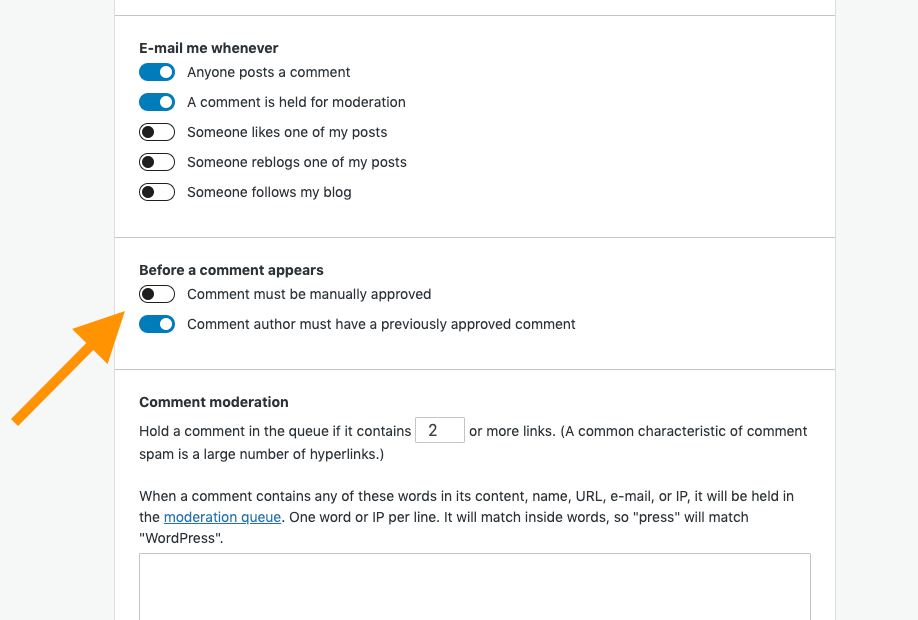Enable 'Comment must be manually approved'
918x620 pixels.
point(157,294)
